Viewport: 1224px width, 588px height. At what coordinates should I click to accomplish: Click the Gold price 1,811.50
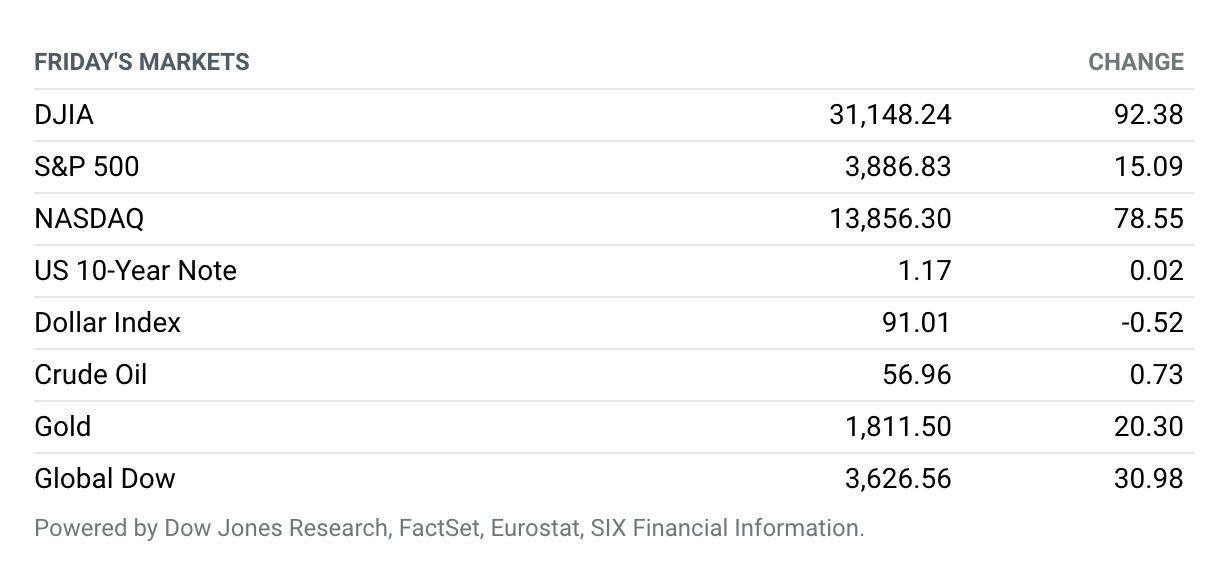pos(898,427)
